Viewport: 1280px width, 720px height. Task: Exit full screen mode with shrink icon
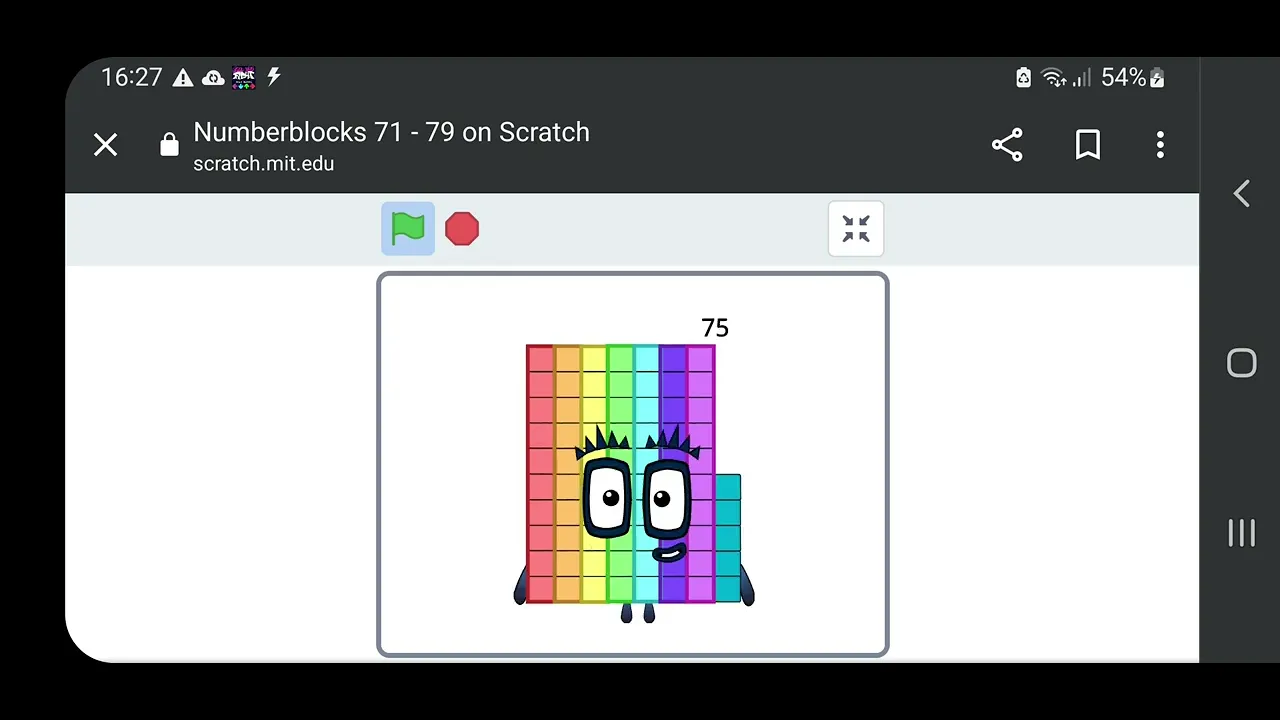click(x=856, y=228)
